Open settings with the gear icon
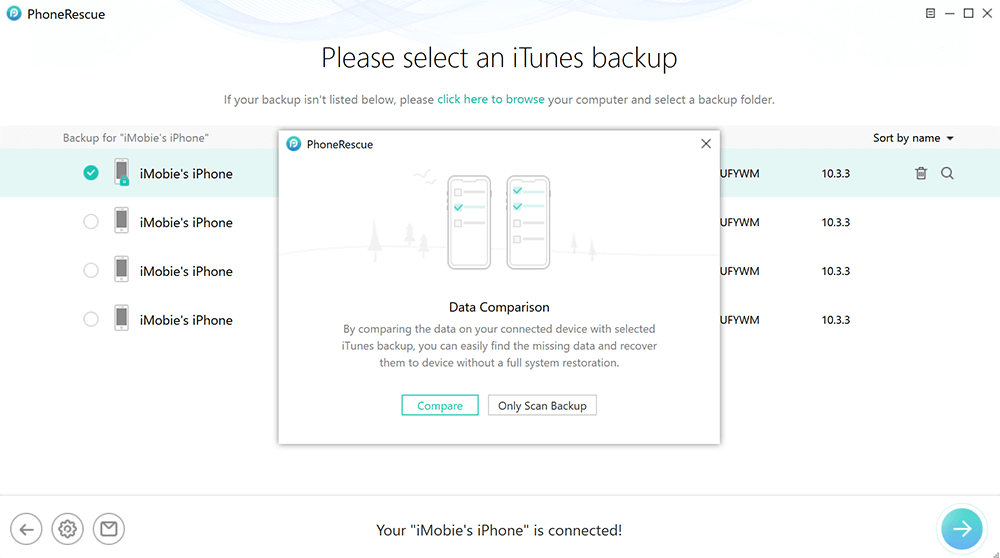1000x558 pixels. tap(68, 529)
